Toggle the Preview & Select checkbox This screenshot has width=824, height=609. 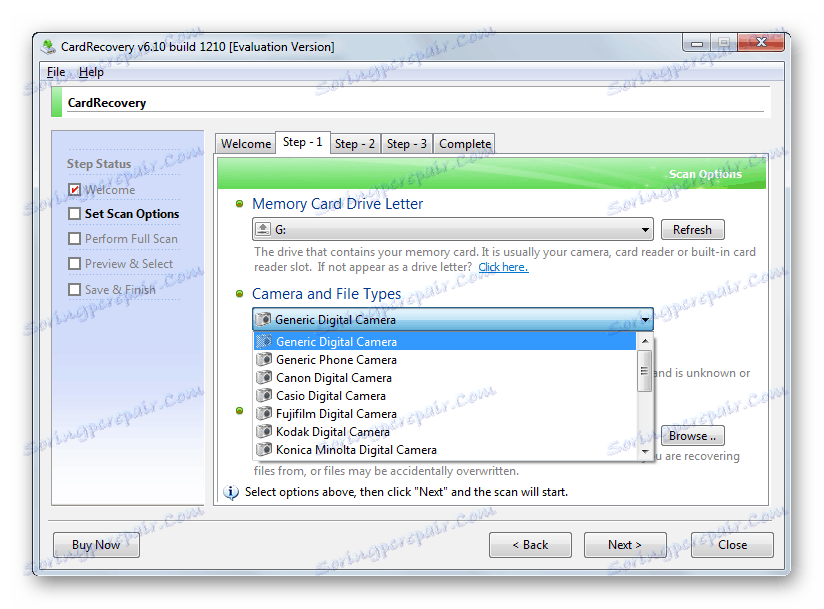(x=75, y=263)
